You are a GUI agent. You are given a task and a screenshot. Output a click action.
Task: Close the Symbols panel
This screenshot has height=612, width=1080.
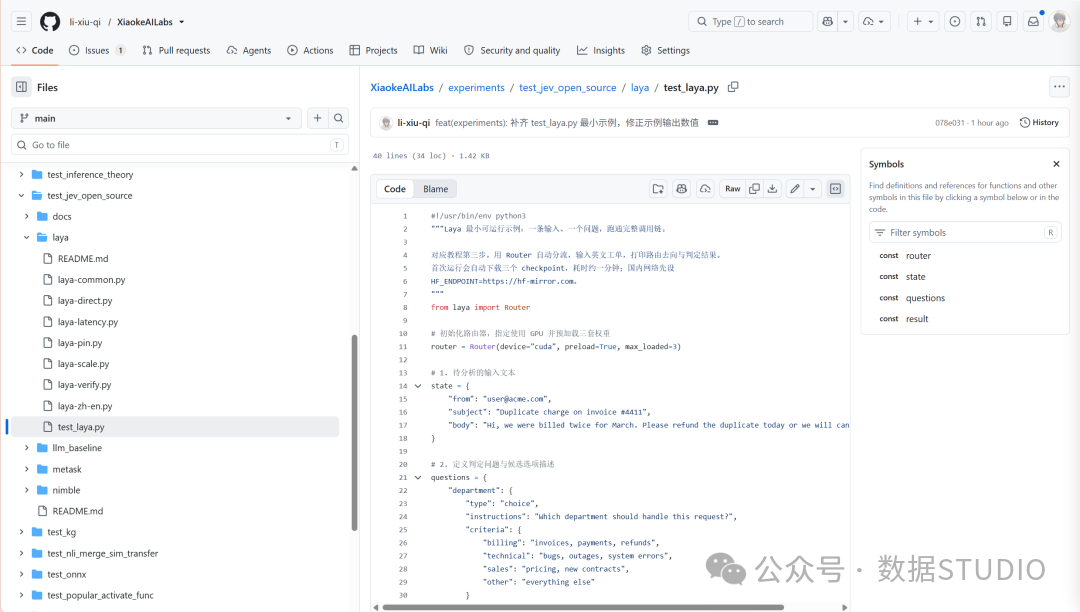[x=1056, y=164]
